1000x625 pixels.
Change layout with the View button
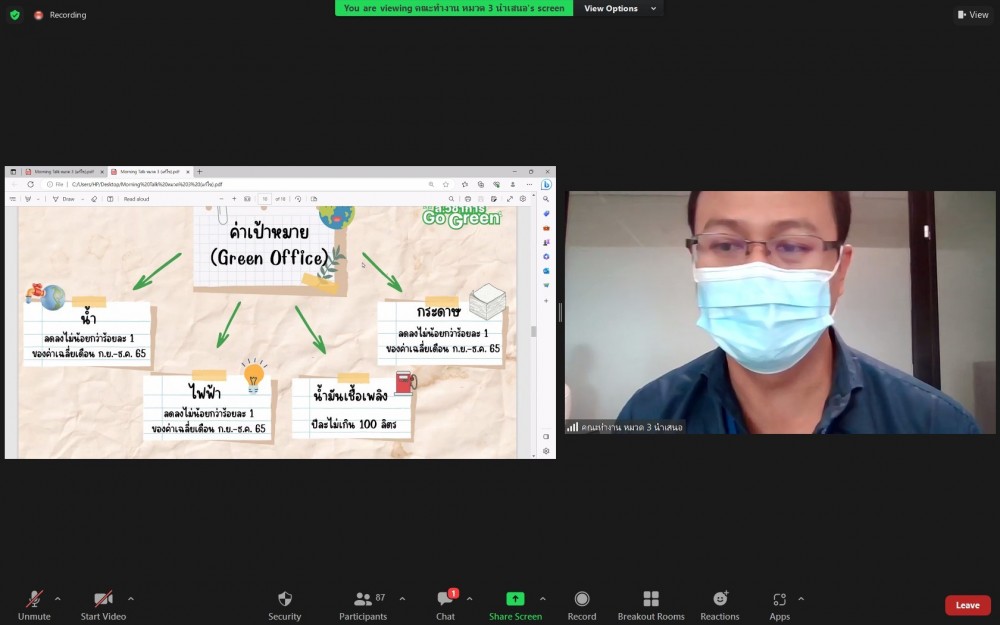[x=973, y=15]
